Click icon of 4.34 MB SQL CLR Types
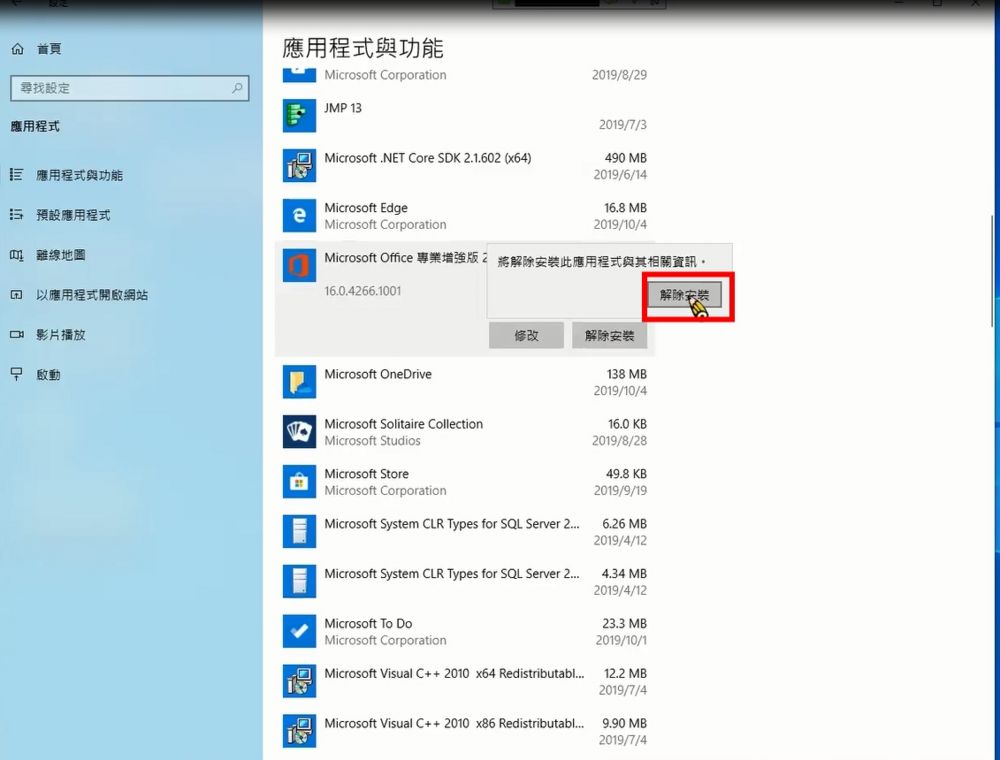The width and height of the screenshot is (1000, 760). pos(299,581)
